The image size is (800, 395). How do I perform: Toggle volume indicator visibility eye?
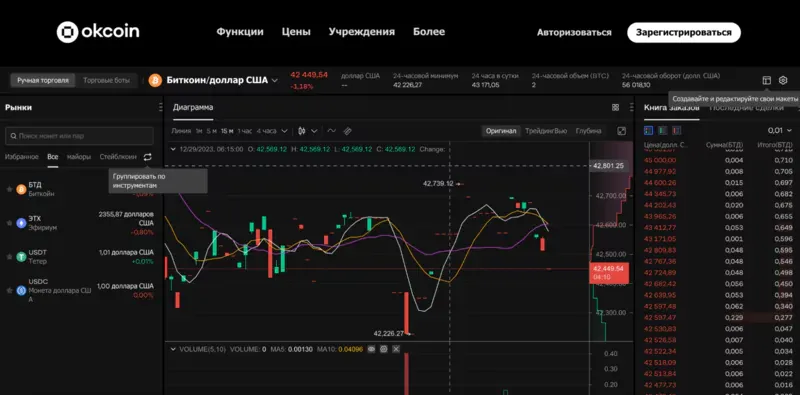pyautogui.click(x=371, y=350)
